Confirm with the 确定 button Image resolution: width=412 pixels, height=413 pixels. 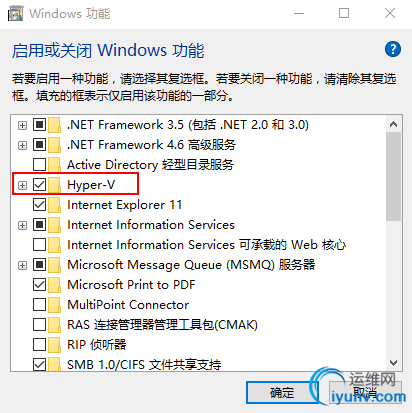(282, 393)
